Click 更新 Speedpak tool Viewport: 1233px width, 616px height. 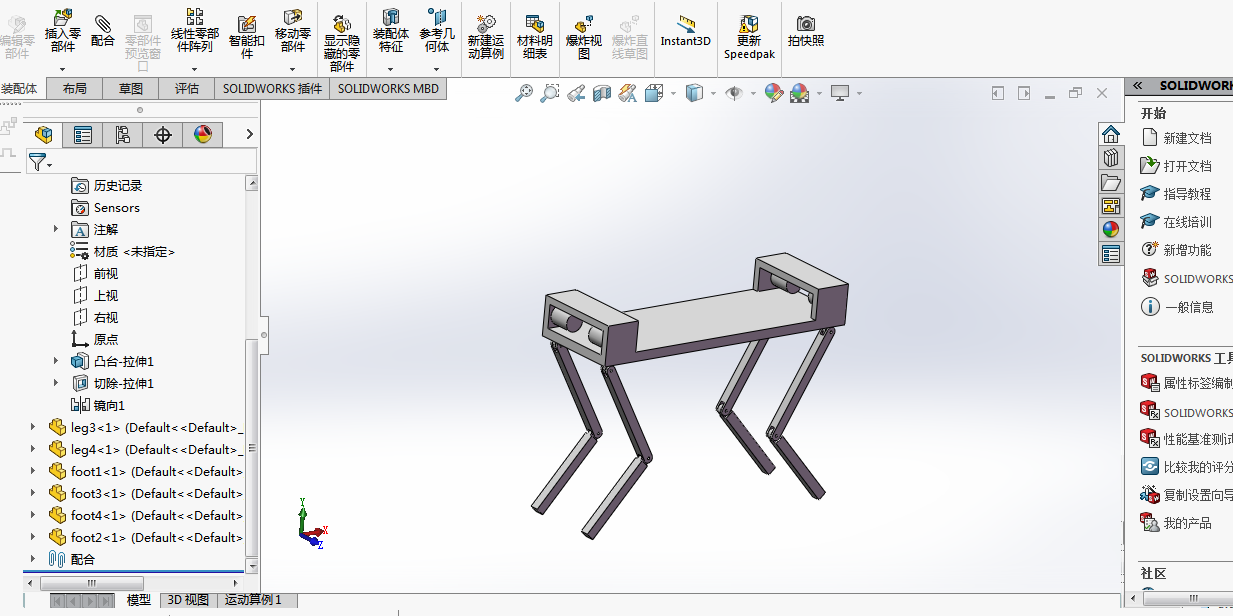[749, 35]
